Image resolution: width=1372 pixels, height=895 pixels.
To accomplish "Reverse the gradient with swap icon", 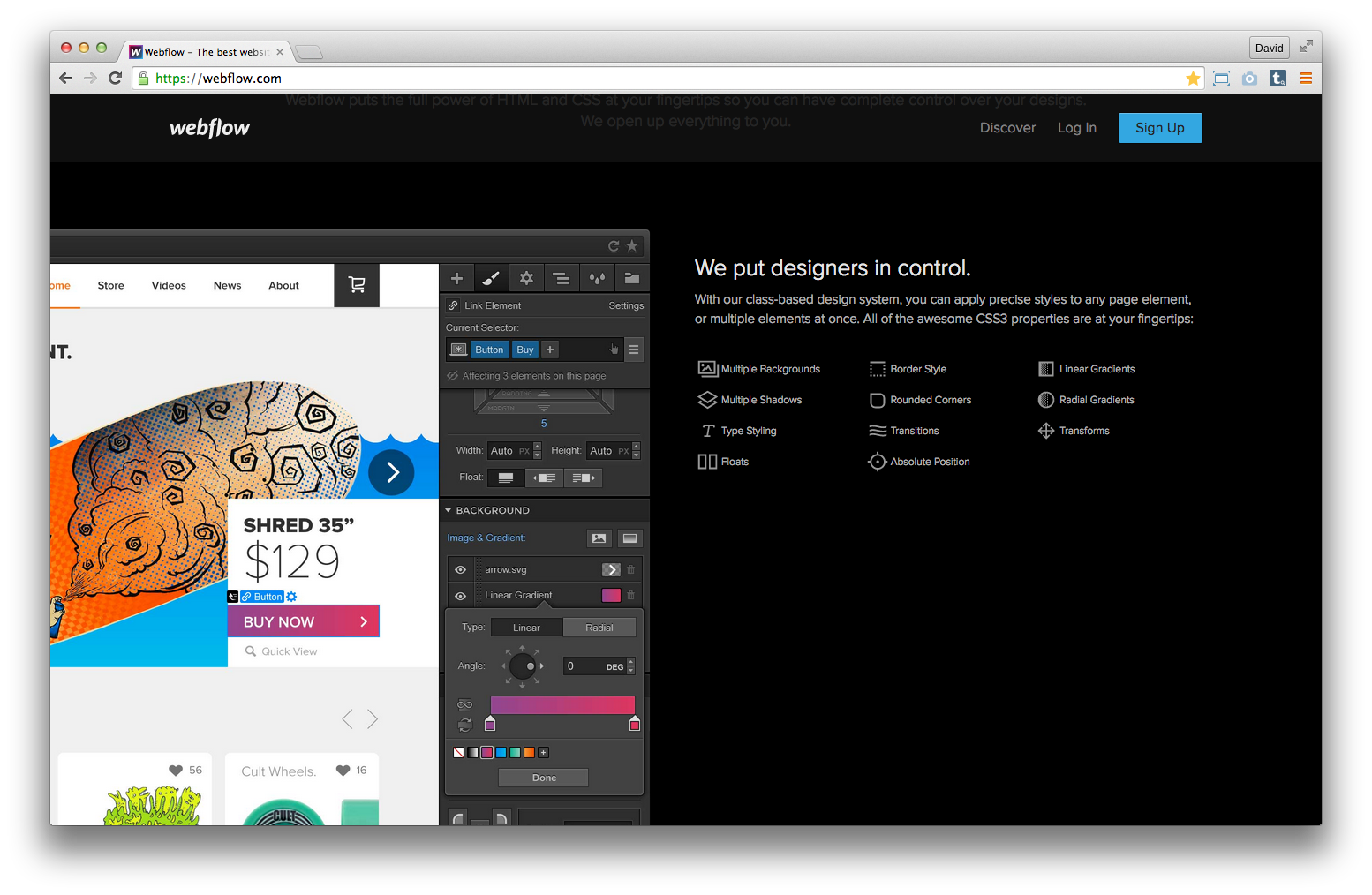I will click(x=464, y=725).
